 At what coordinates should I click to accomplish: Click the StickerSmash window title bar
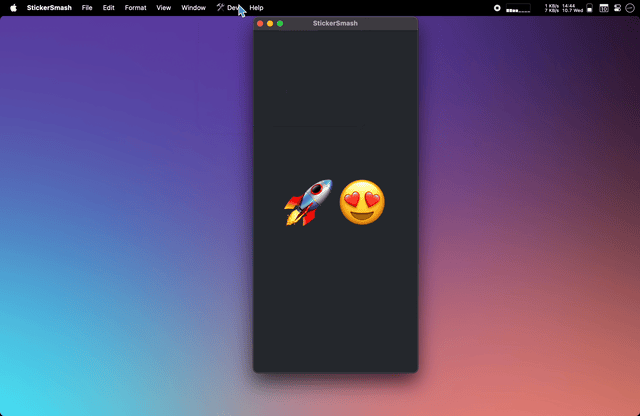pos(335,23)
